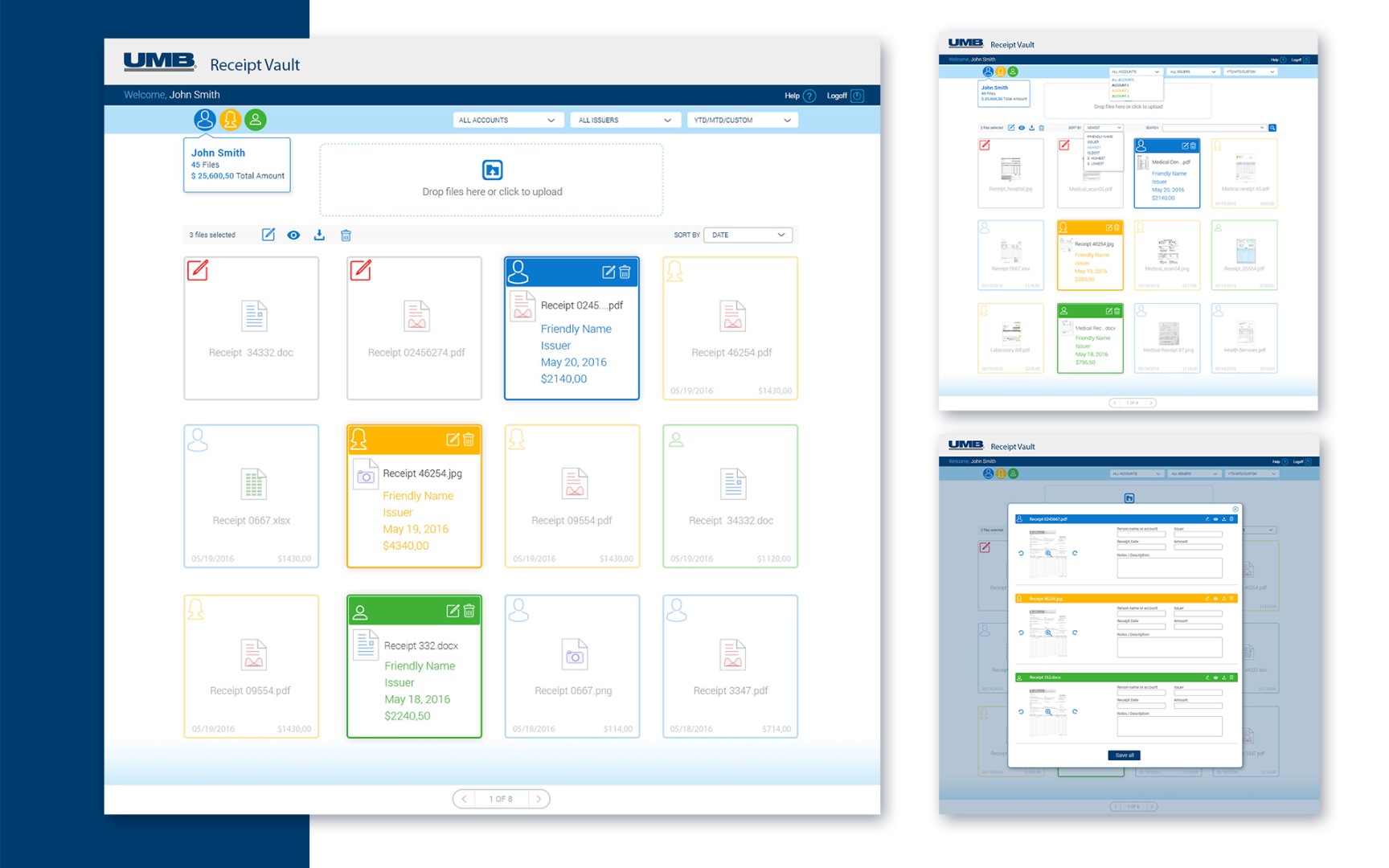
Task: Open the YTD/MTD/CUSTOM date range dropdown
Action: pyautogui.click(x=742, y=120)
